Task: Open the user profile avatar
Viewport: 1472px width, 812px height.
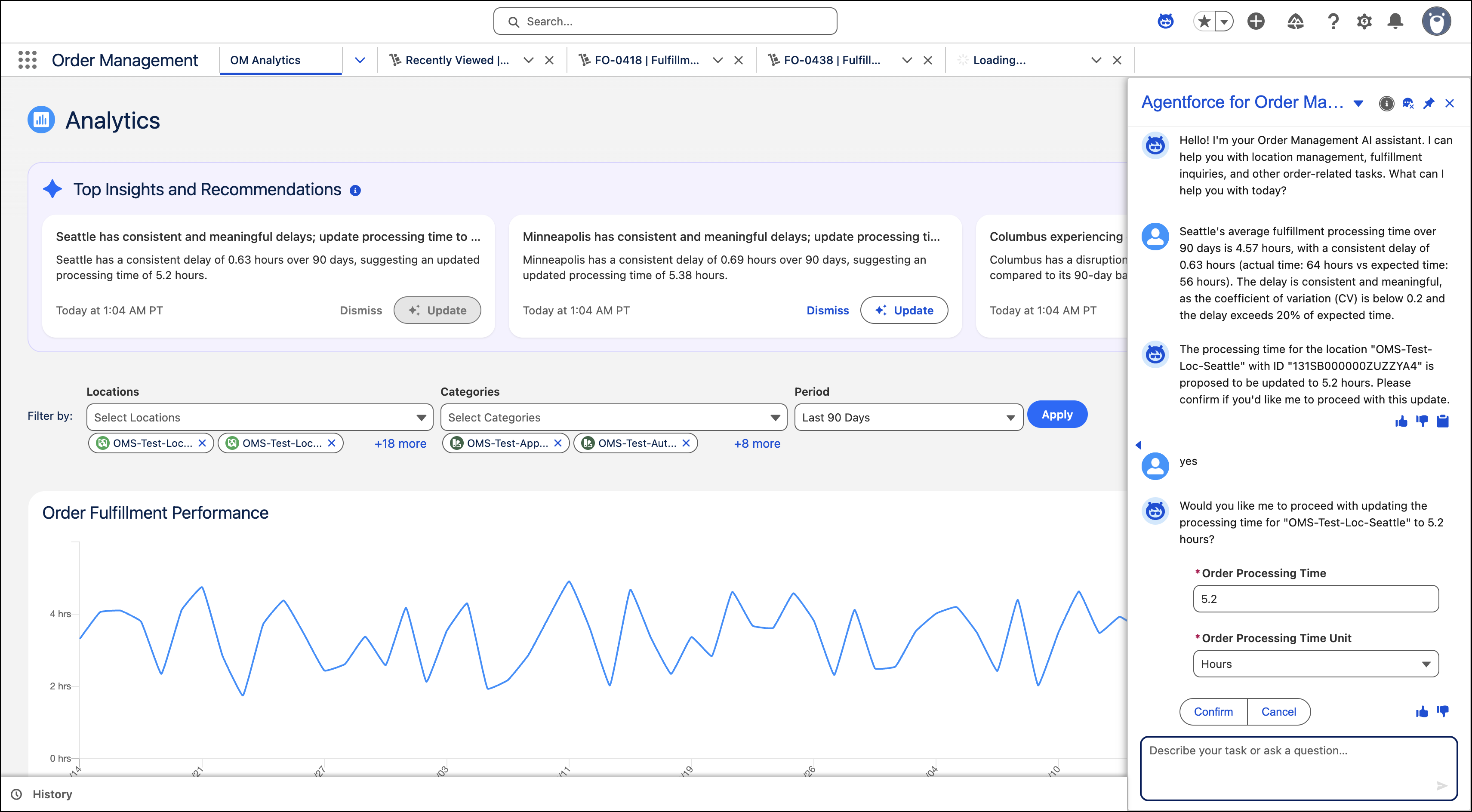Action: tap(1436, 22)
